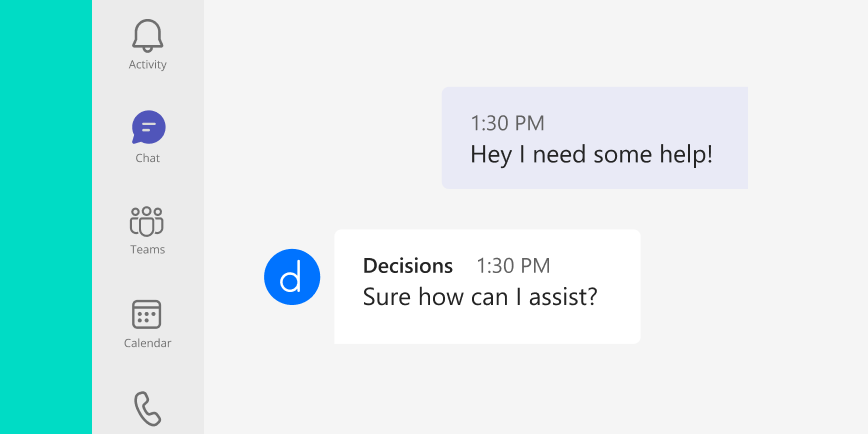Click the Teams label text
Viewport: 868px width, 434px height.
pos(147,250)
